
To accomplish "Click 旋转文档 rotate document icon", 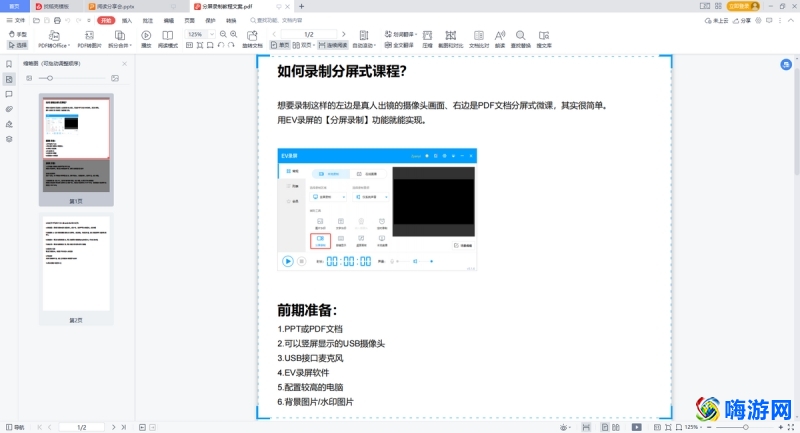I will tap(252, 39).
